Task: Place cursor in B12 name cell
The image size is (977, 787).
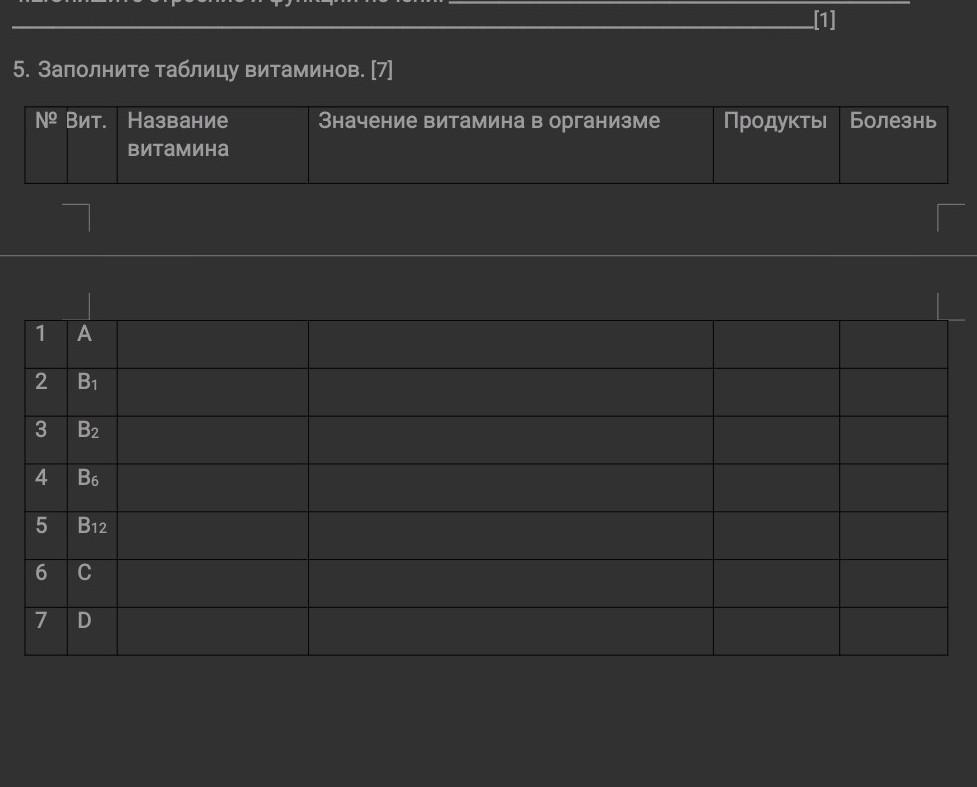Action: click(212, 535)
